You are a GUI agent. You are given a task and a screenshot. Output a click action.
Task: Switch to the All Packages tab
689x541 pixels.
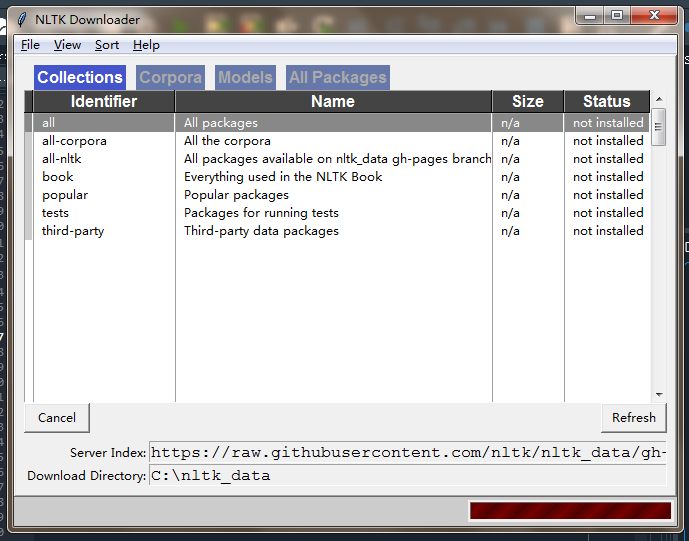(x=337, y=77)
